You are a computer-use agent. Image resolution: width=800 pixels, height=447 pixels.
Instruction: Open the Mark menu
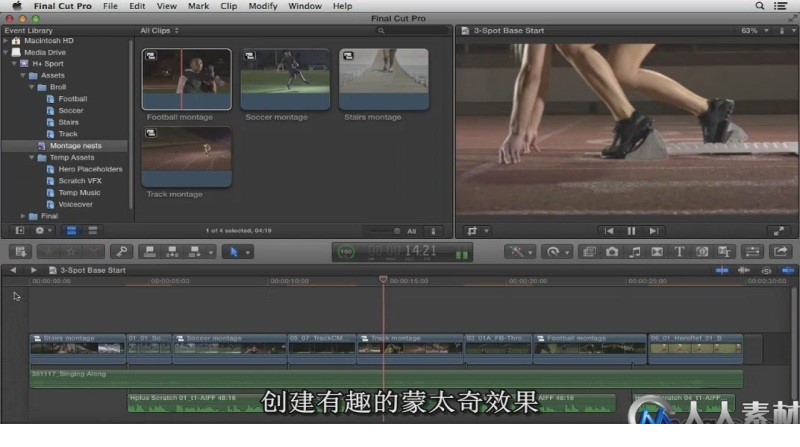pyautogui.click(x=198, y=6)
